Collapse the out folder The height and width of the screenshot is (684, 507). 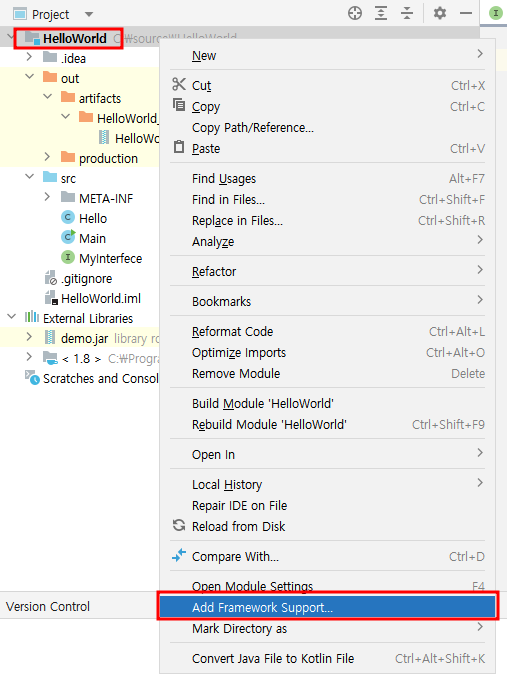click(x=30, y=76)
